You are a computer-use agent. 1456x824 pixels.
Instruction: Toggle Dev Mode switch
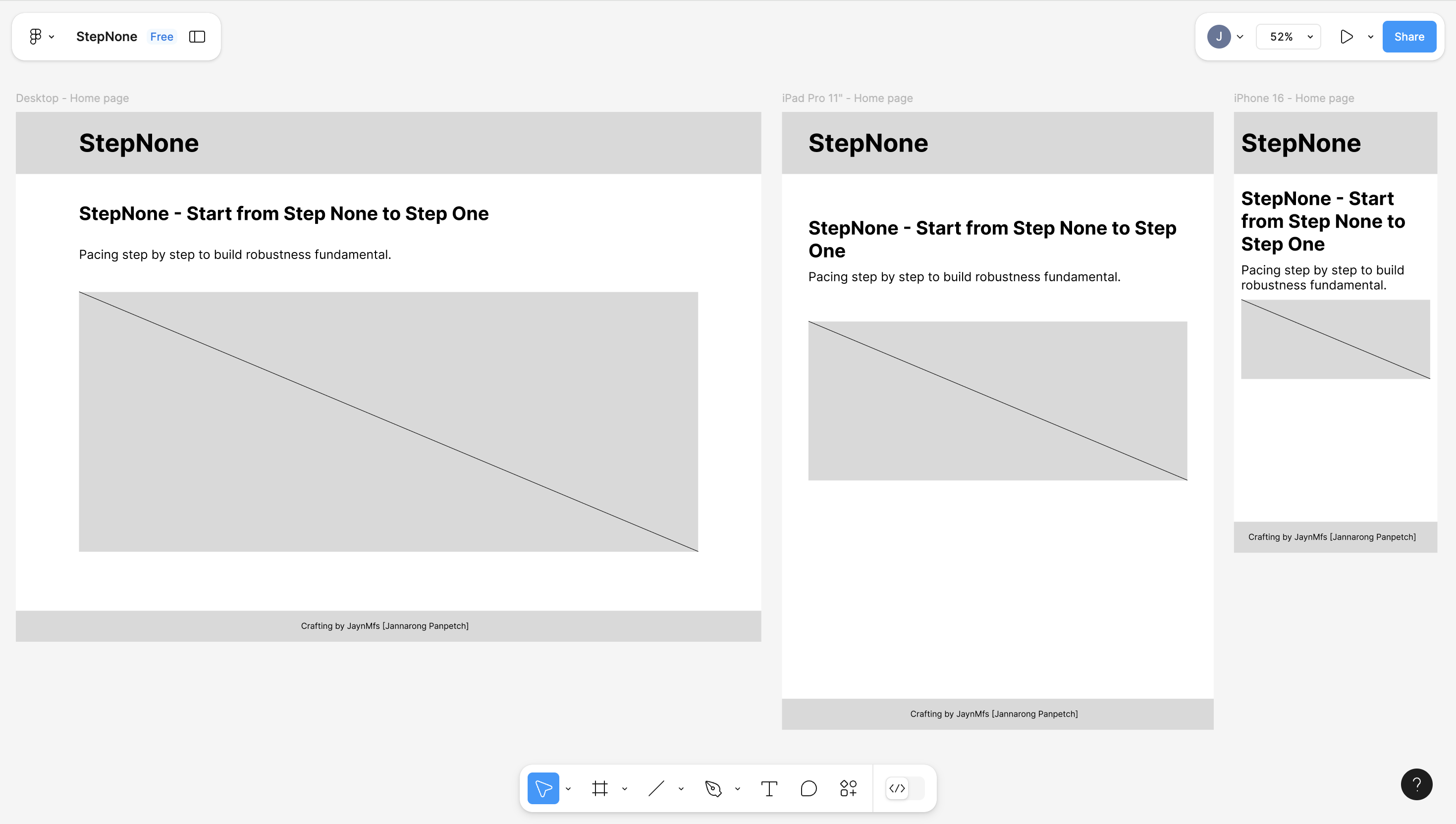pyautogui.click(x=904, y=788)
